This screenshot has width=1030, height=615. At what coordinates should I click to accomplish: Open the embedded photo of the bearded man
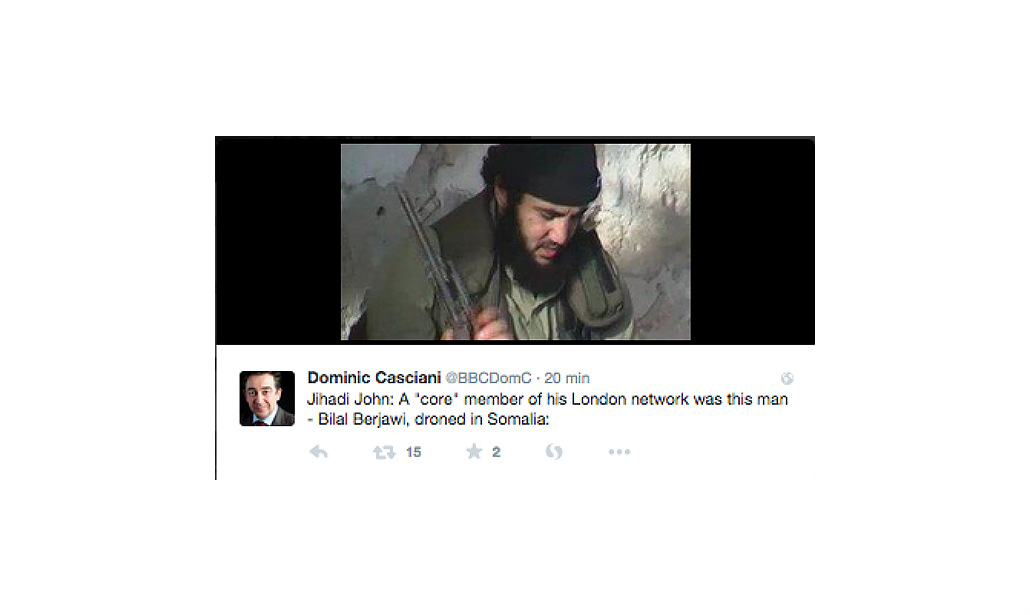[516, 242]
